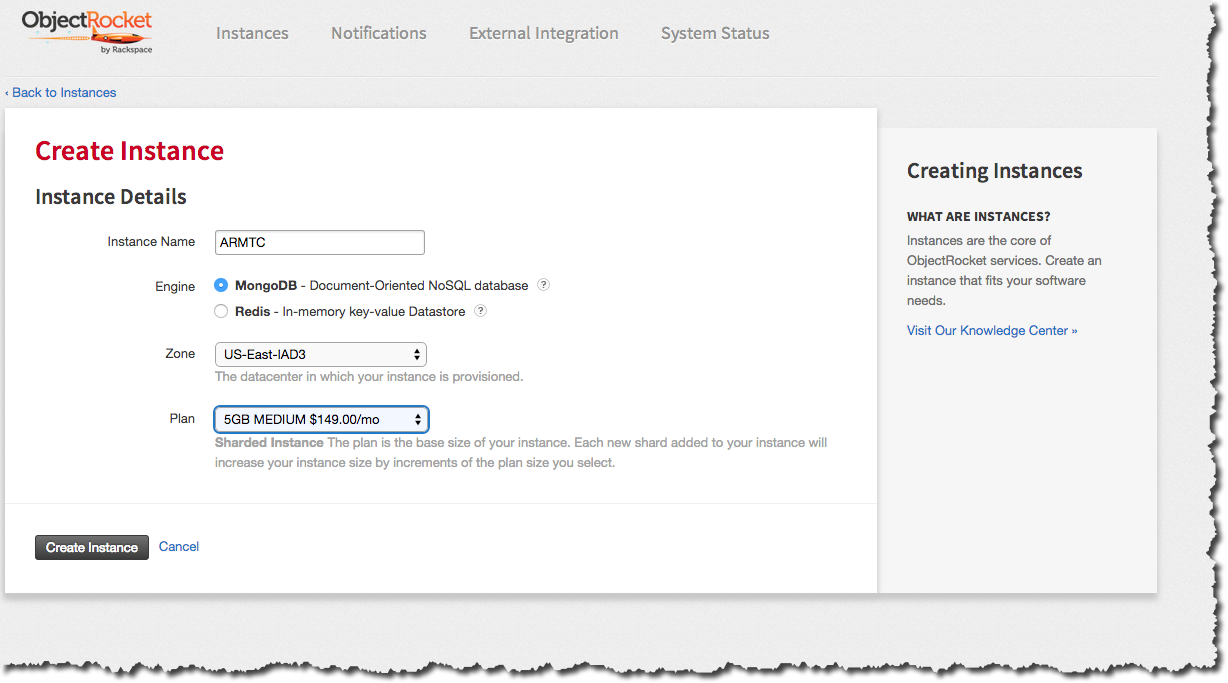Click the ObjectRocket rocket logo
The height and width of the screenshot is (683, 1228).
tap(88, 32)
